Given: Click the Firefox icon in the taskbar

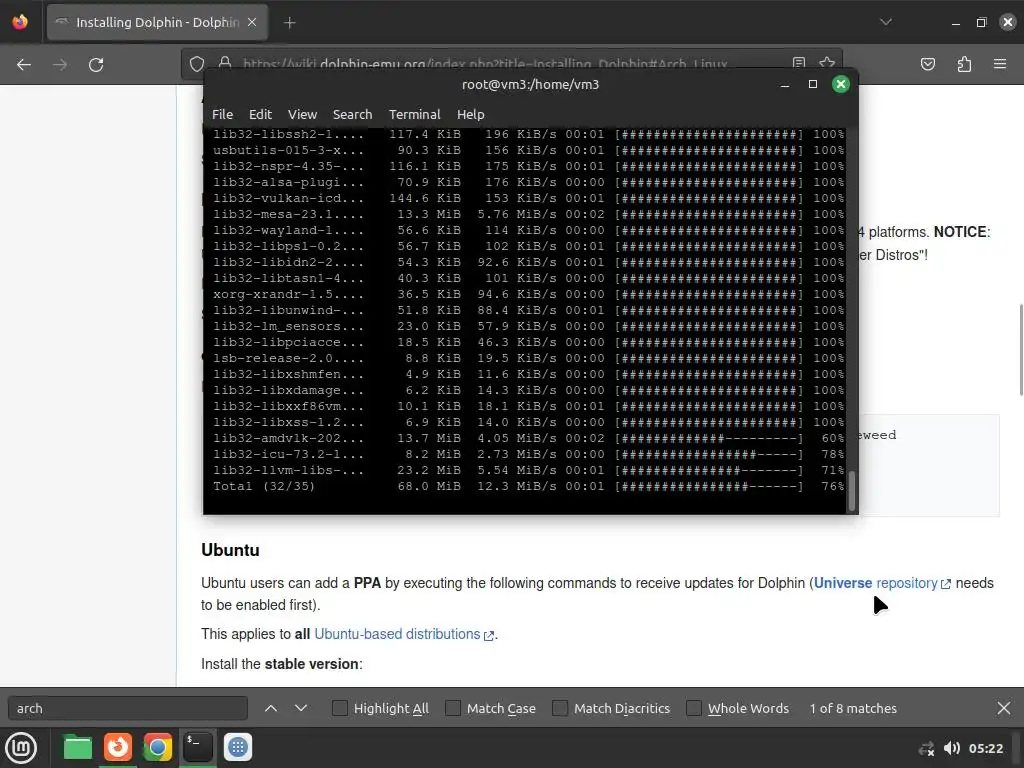Looking at the screenshot, I should tap(118, 747).
